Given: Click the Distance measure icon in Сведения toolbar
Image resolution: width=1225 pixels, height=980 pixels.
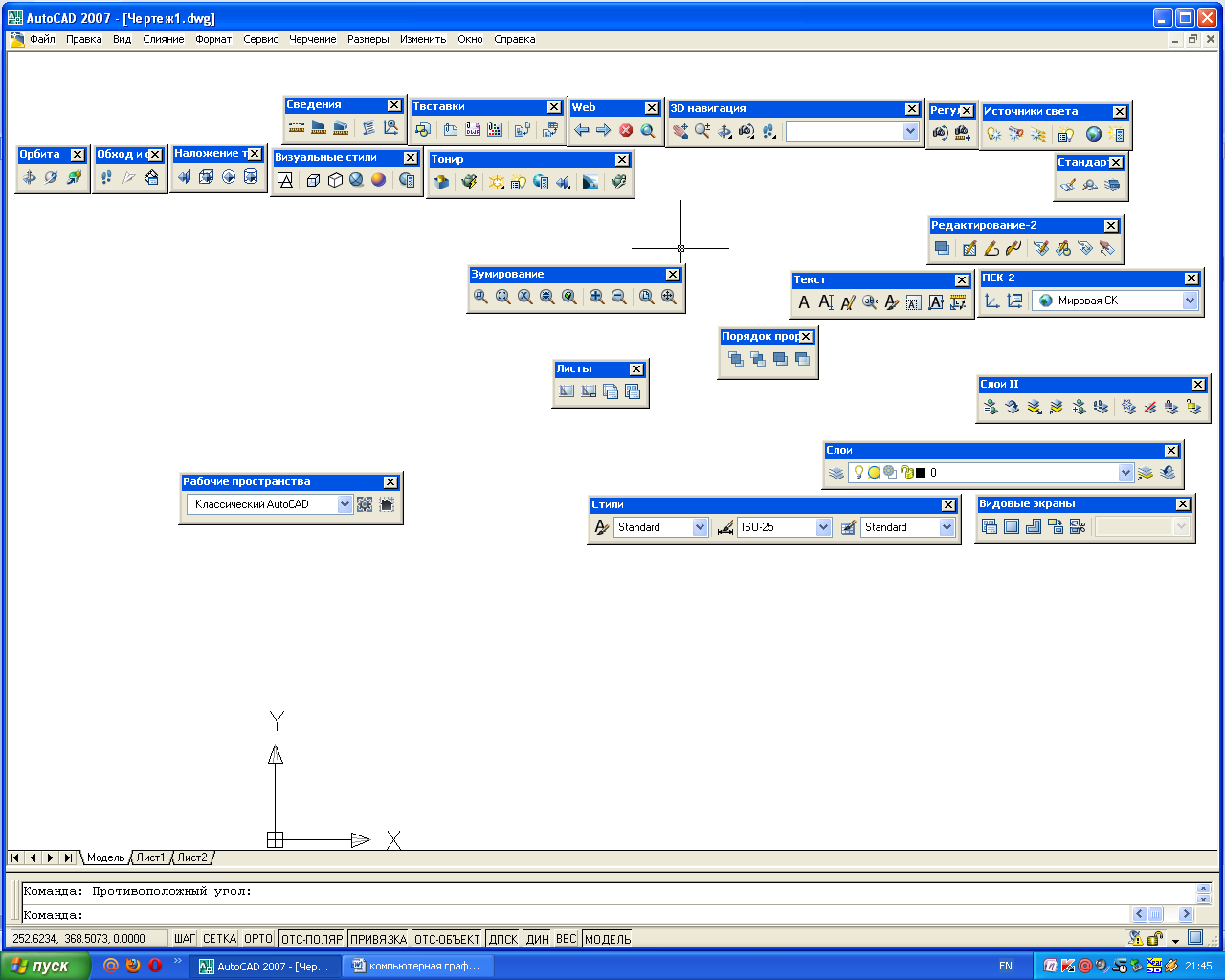Looking at the screenshot, I should [x=297, y=127].
